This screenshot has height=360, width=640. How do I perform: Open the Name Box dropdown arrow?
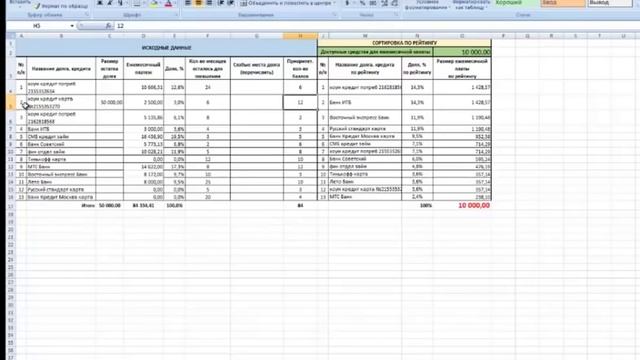[x=72, y=26]
